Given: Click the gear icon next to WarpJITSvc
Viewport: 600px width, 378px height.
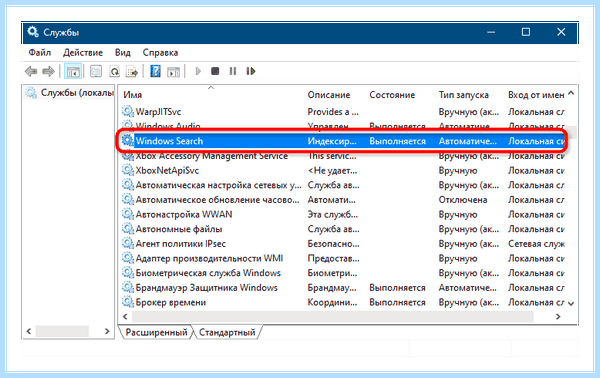Looking at the screenshot, I should coord(128,111).
